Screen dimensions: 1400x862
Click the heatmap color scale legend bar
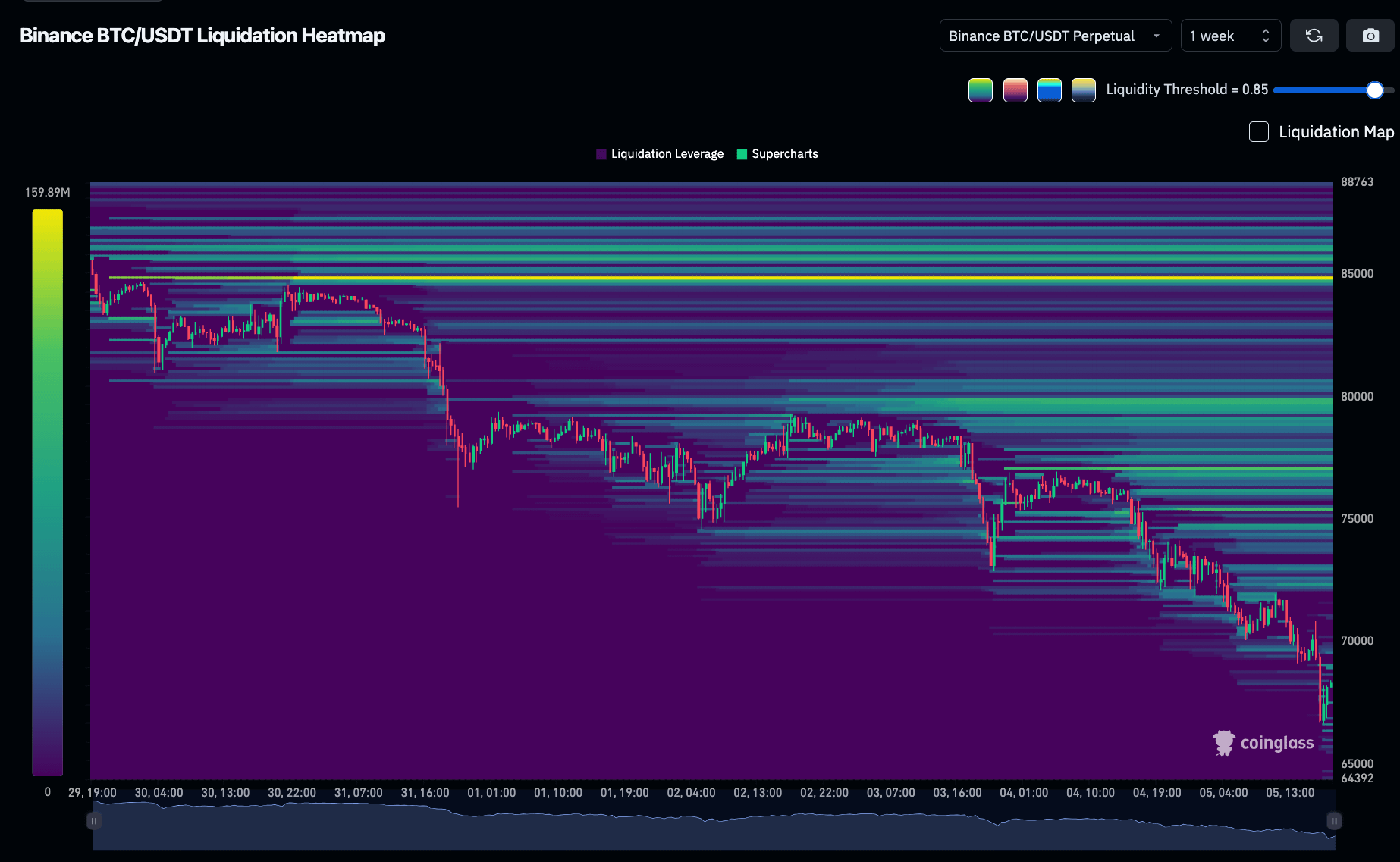(47, 492)
